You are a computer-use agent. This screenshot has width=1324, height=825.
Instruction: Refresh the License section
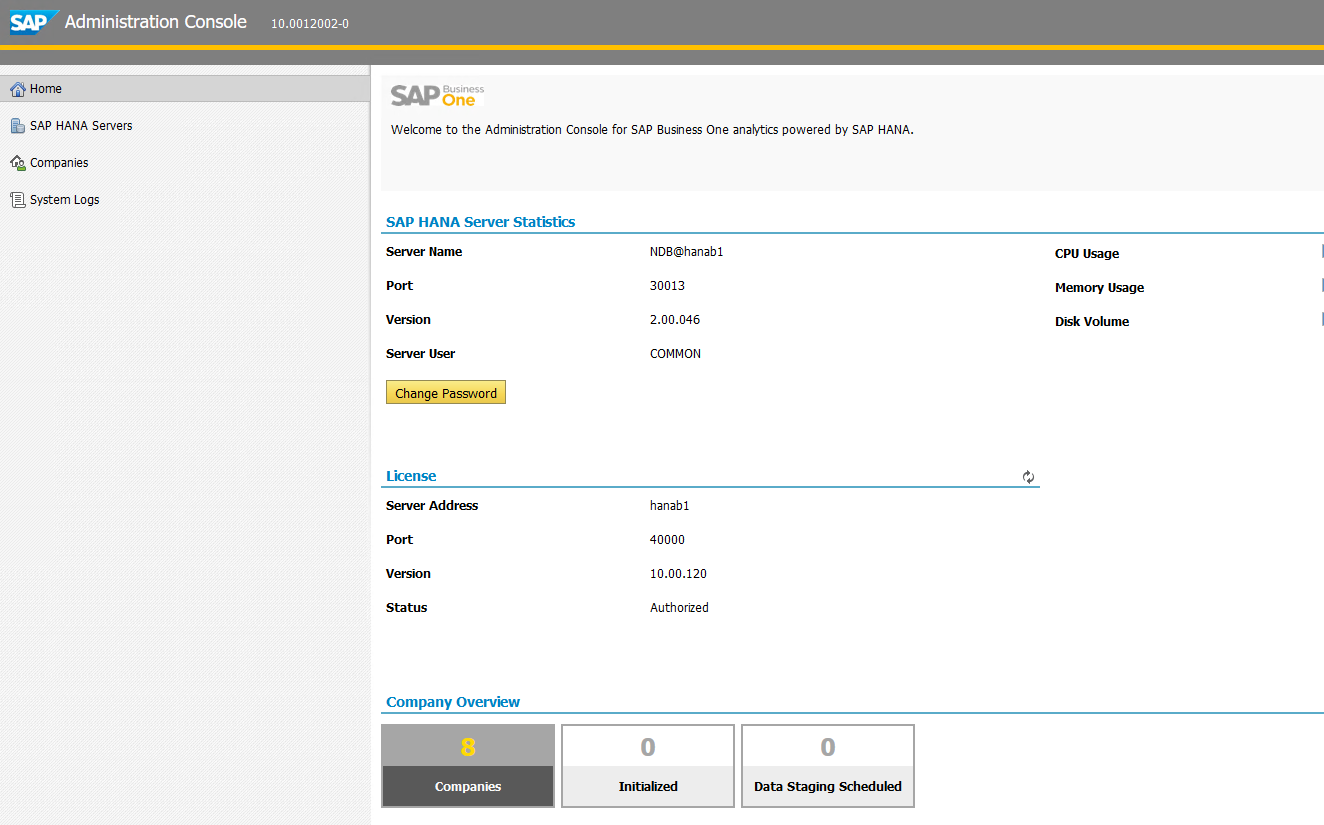pos(1028,477)
